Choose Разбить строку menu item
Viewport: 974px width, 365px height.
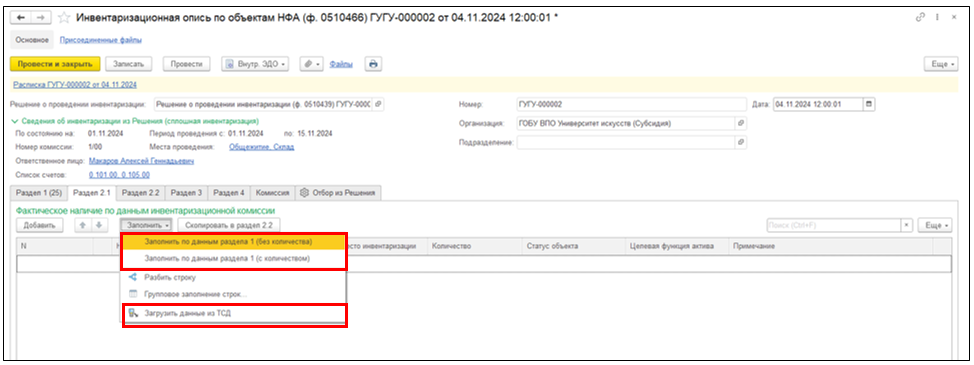pyautogui.click(x=234, y=277)
